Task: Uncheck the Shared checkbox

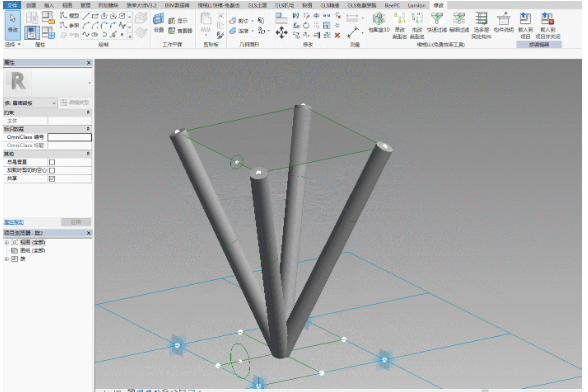Action: point(52,179)
